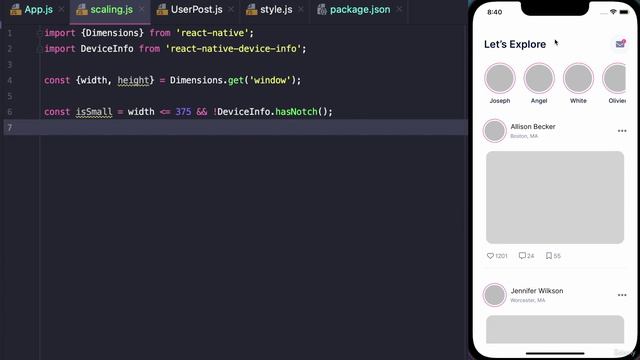Screen dimensions: 640x360
Task: Click the App.js file icon
Action: coord(16,10)
